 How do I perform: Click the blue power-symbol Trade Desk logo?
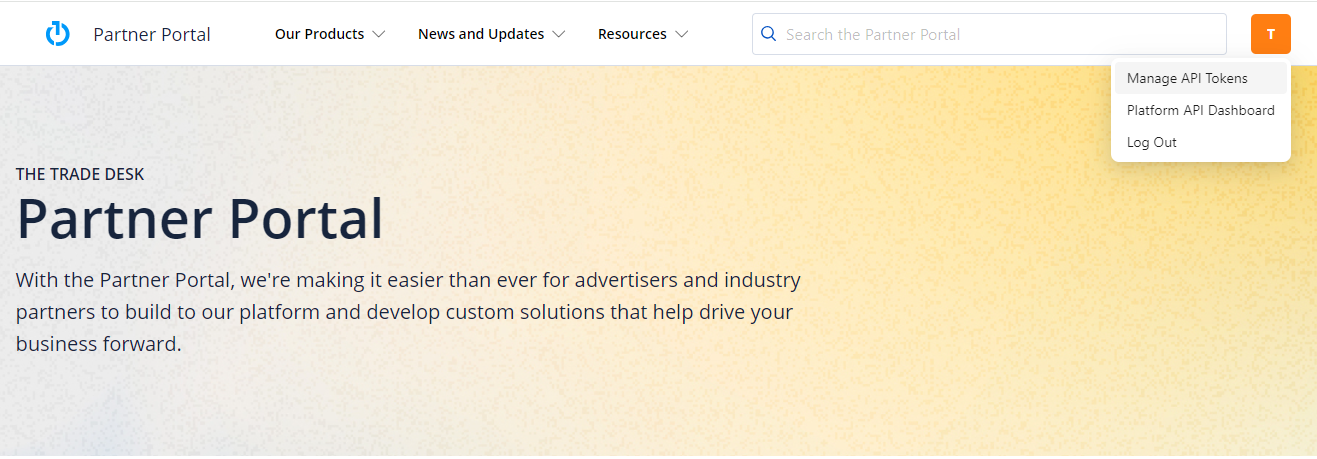pos(58,34)
